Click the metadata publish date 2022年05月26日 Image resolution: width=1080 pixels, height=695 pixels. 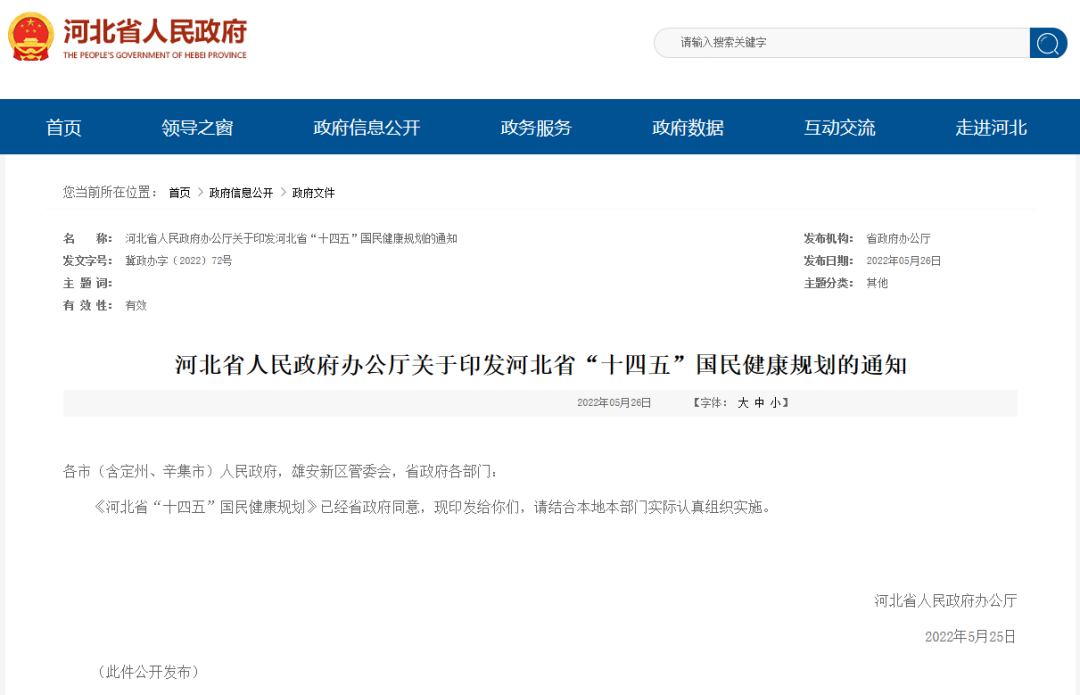[x=903, y=261]
